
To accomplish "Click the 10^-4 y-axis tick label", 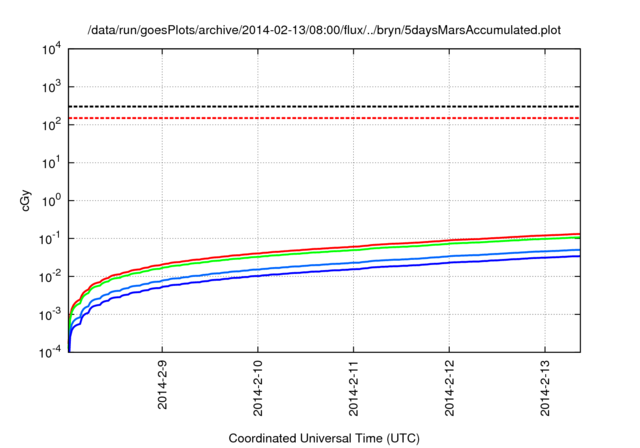I will pos(50,353).
